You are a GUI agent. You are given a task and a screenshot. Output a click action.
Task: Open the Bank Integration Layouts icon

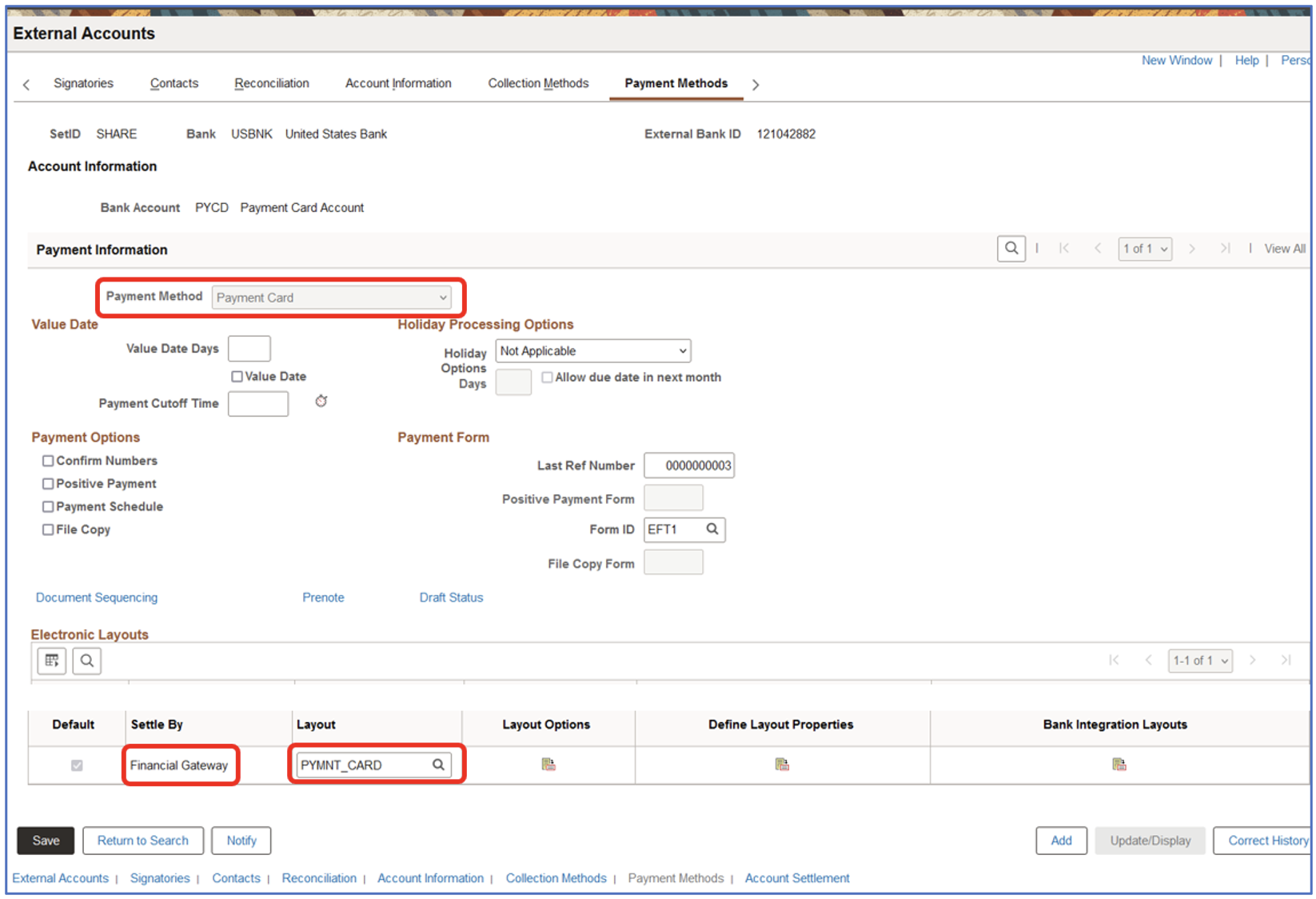click(1119, 765)
